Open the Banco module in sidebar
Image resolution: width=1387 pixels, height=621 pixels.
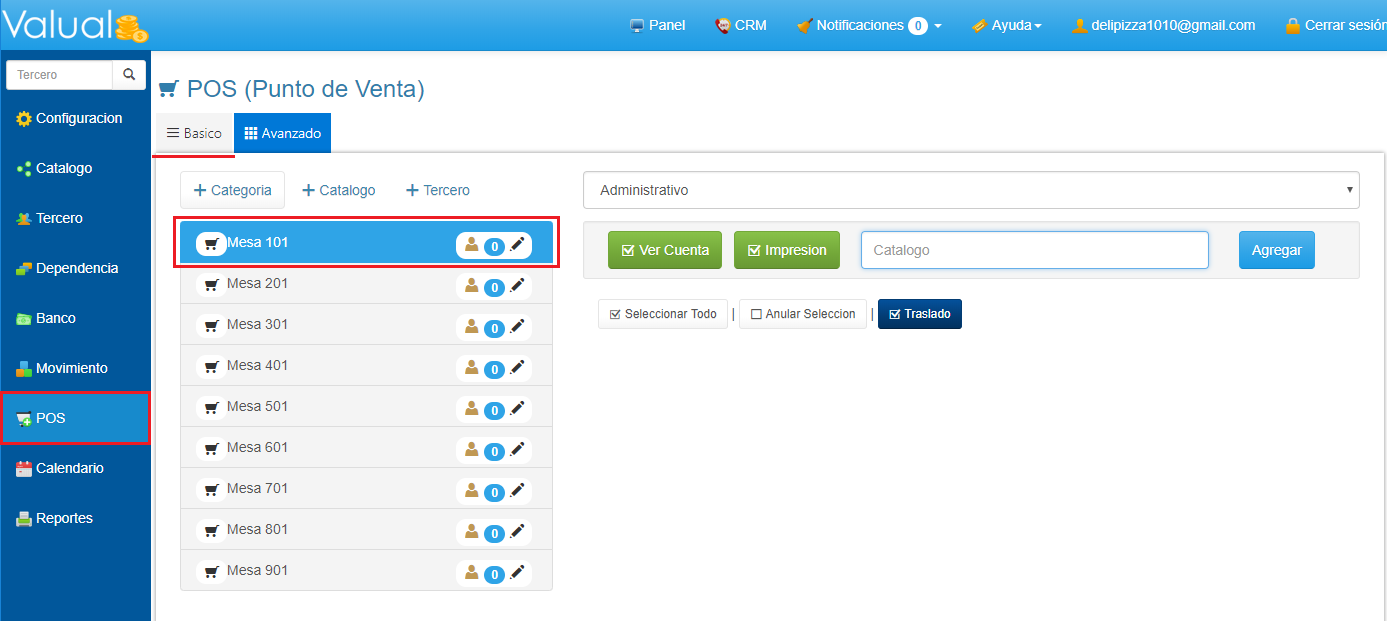click(x=55, y=319)
